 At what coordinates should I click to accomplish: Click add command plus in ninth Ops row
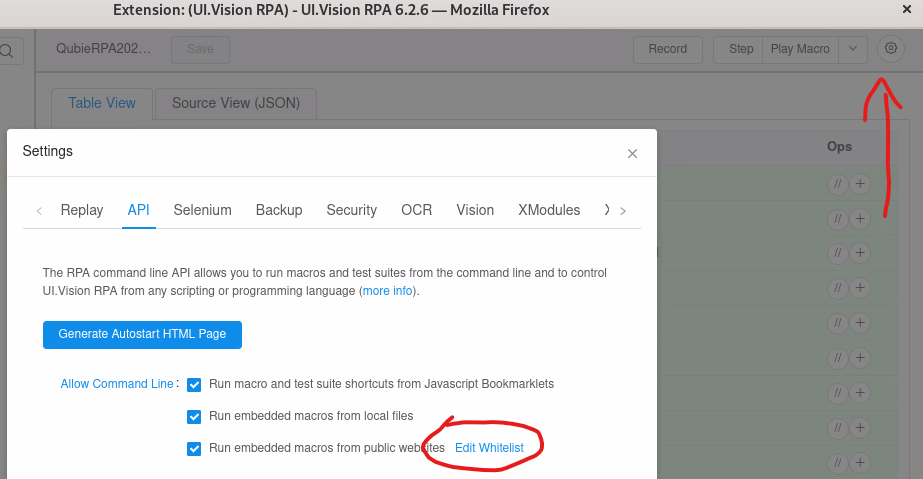[x=860, y=463]
